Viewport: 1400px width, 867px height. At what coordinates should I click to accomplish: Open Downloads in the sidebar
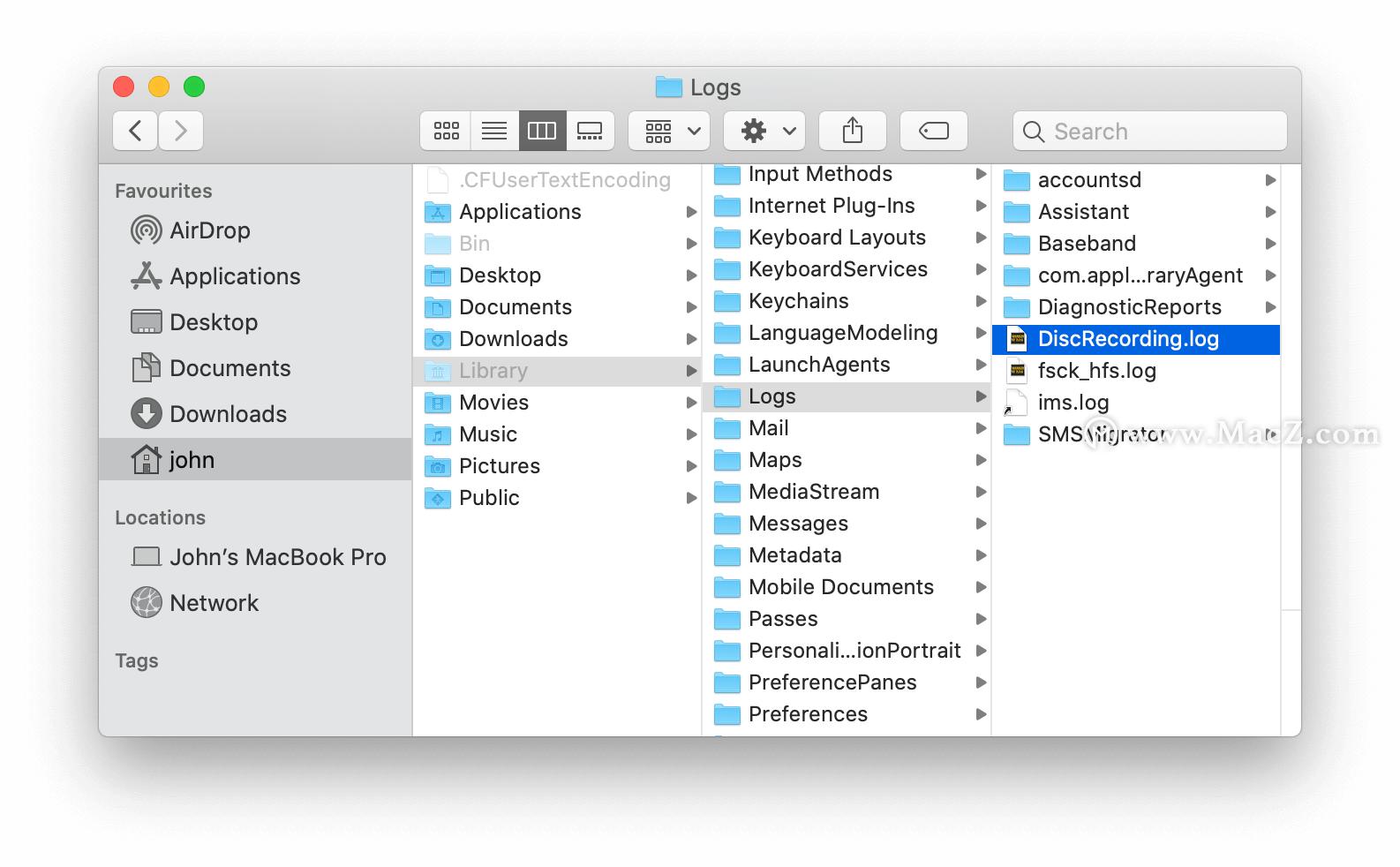(x=255, y=414)
